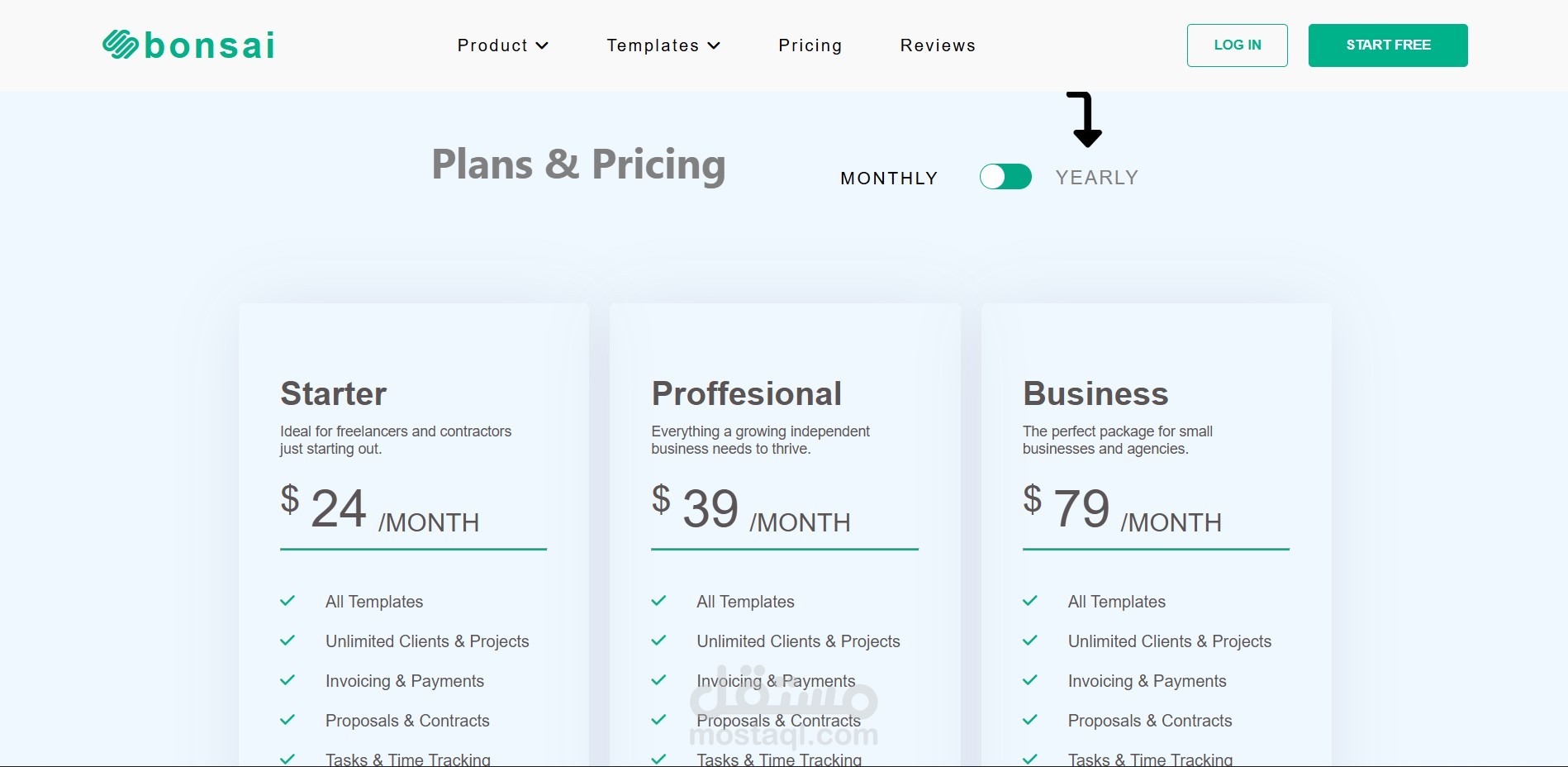Select the YEARLY billing label
This screenshot has width=1568, height=767.
coord(1095,176)
